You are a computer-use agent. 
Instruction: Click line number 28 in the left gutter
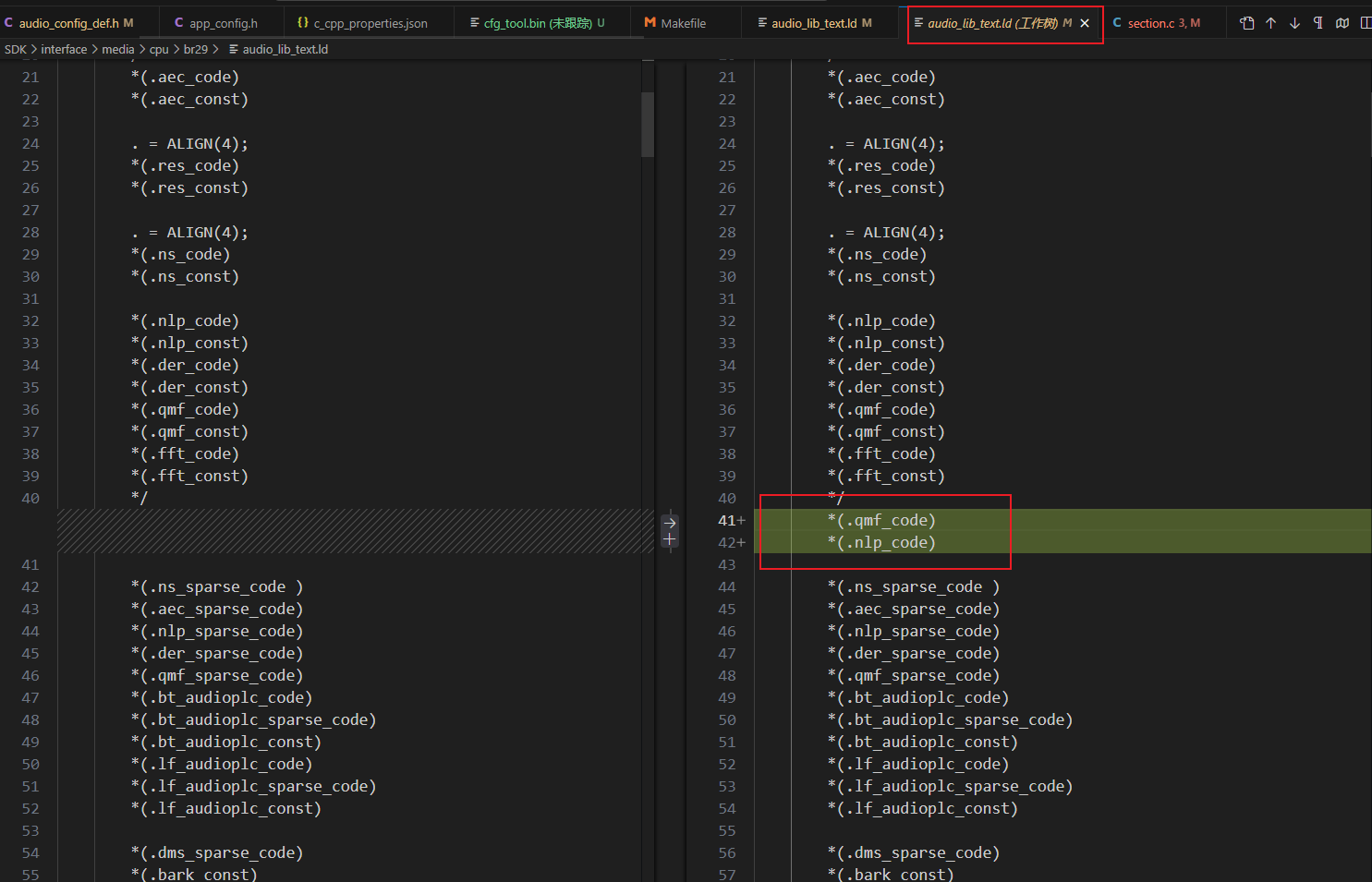(x=30, y=232)
